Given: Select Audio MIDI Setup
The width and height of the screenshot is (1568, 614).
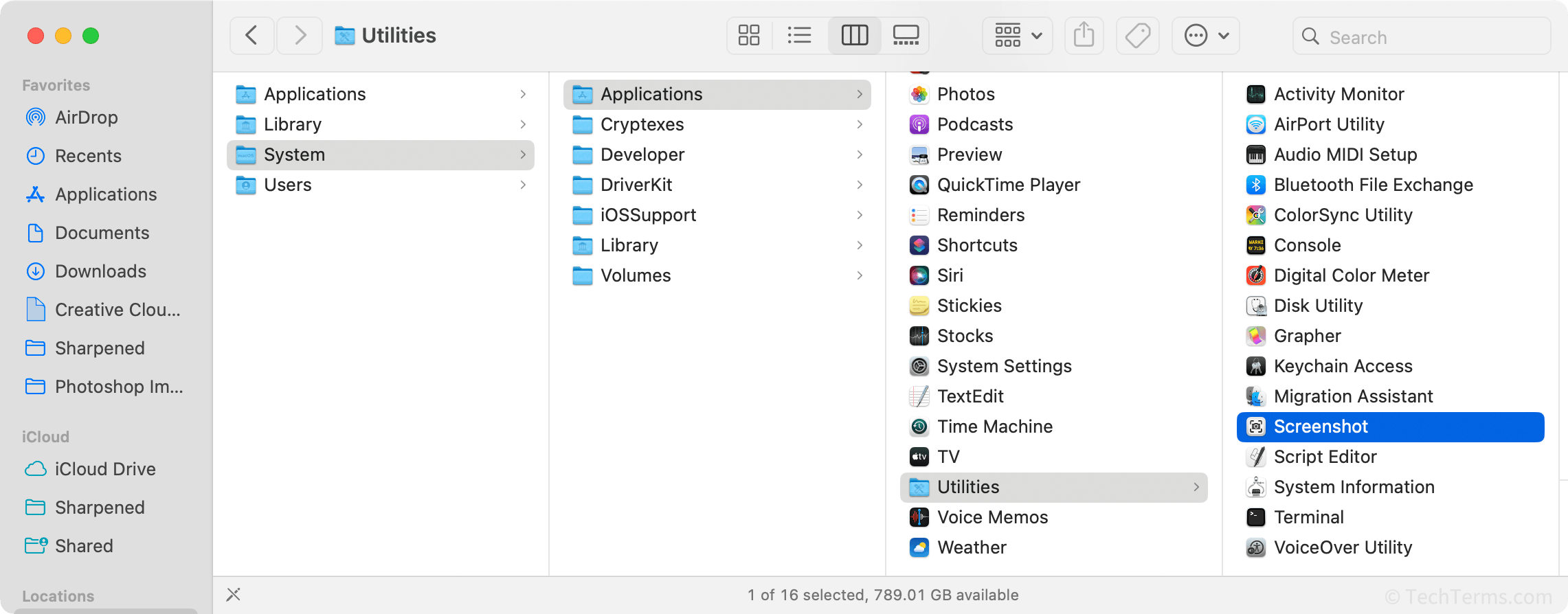Looking at the screenshot, I should coord(1391,155).
